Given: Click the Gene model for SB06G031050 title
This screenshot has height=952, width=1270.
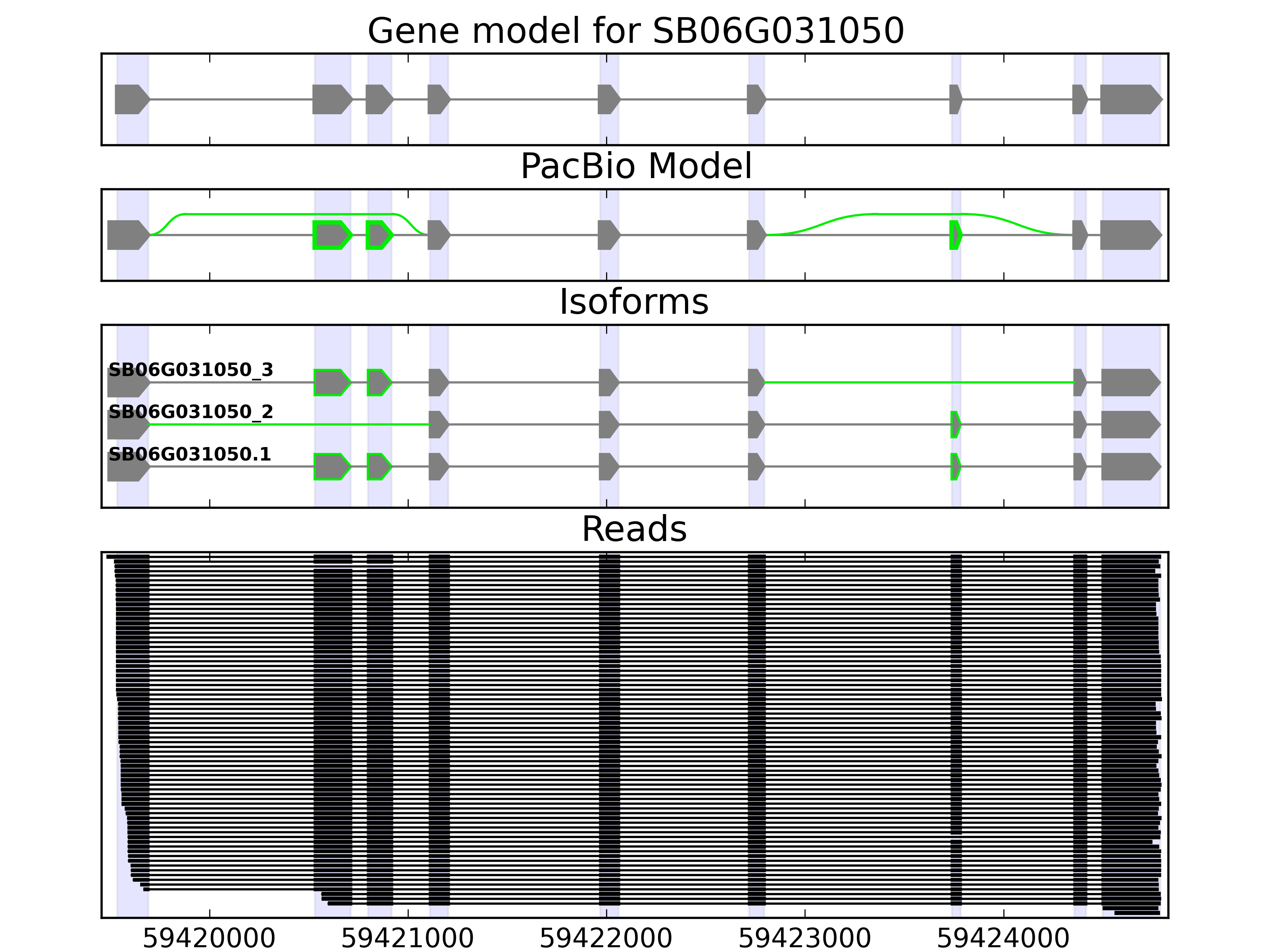Looking at the screenshot, I should coord(635,31).
